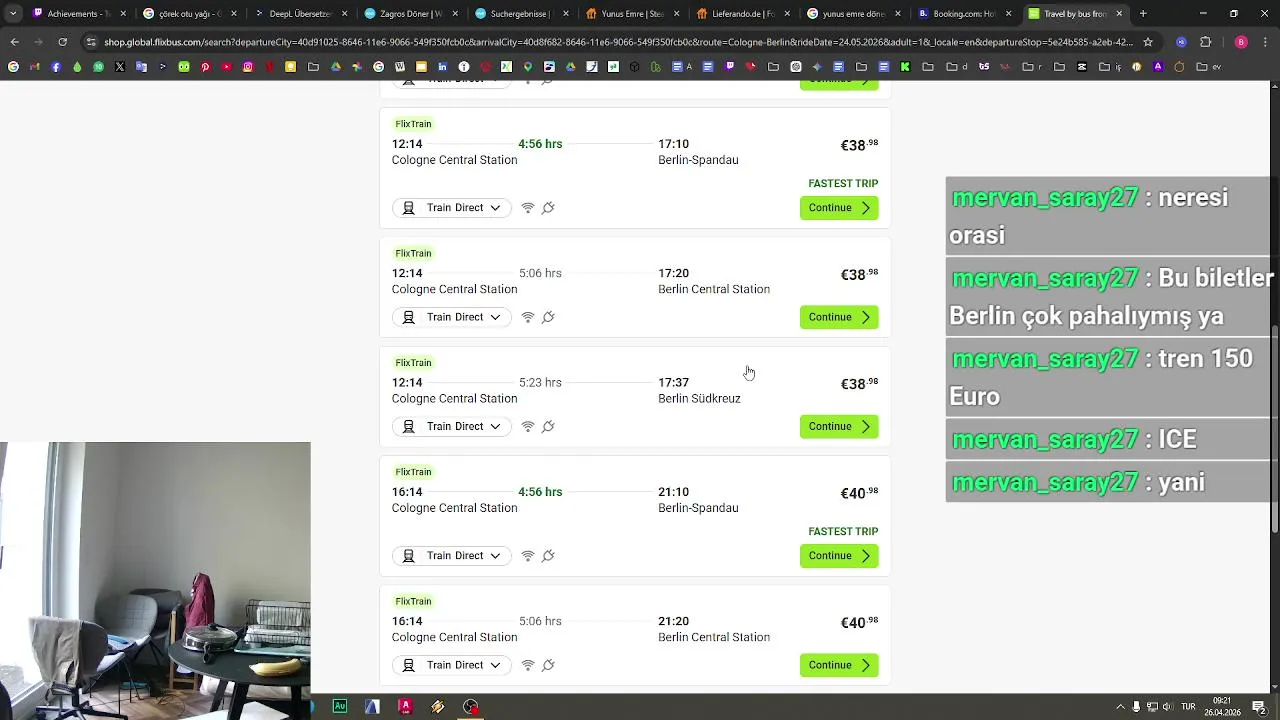Open the tab search dropdown arrow
Screen dimensions: 1280x720
[x=13, y=14]
